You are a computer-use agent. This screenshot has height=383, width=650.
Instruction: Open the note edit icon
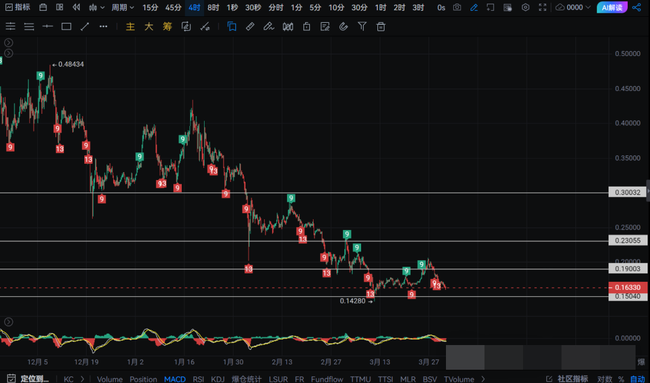click(x=325, y=27)
